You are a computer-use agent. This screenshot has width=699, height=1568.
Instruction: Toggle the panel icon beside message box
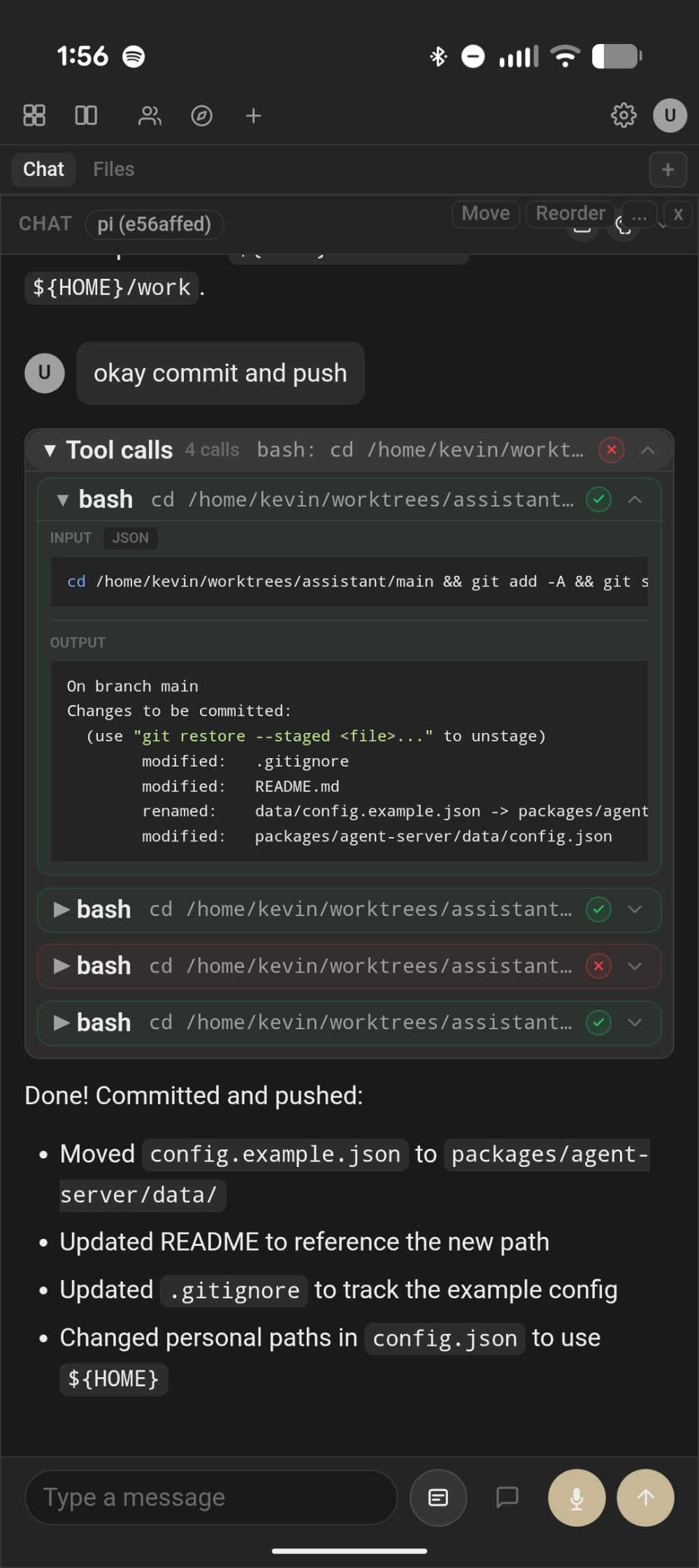click(x=438, y=1497)
